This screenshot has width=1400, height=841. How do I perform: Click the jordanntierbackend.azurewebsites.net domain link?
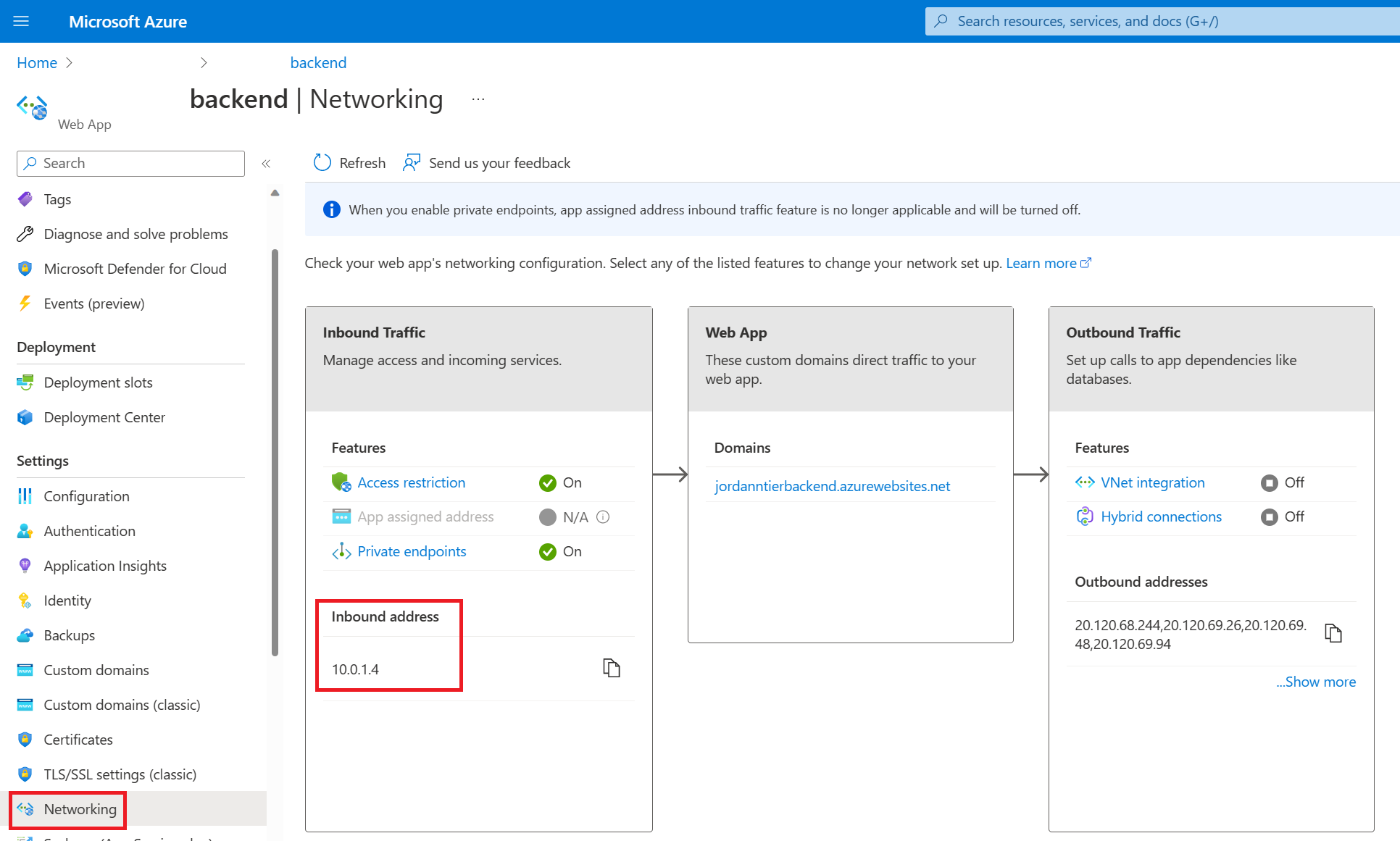click(833, 486)
